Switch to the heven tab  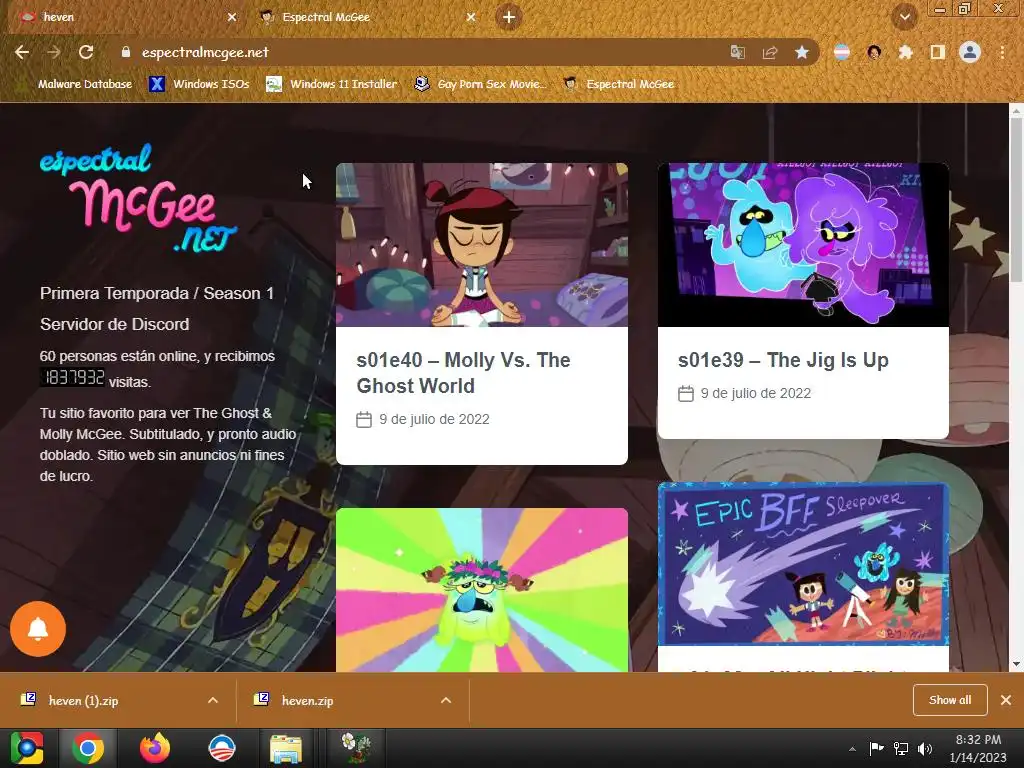point(127,17)
